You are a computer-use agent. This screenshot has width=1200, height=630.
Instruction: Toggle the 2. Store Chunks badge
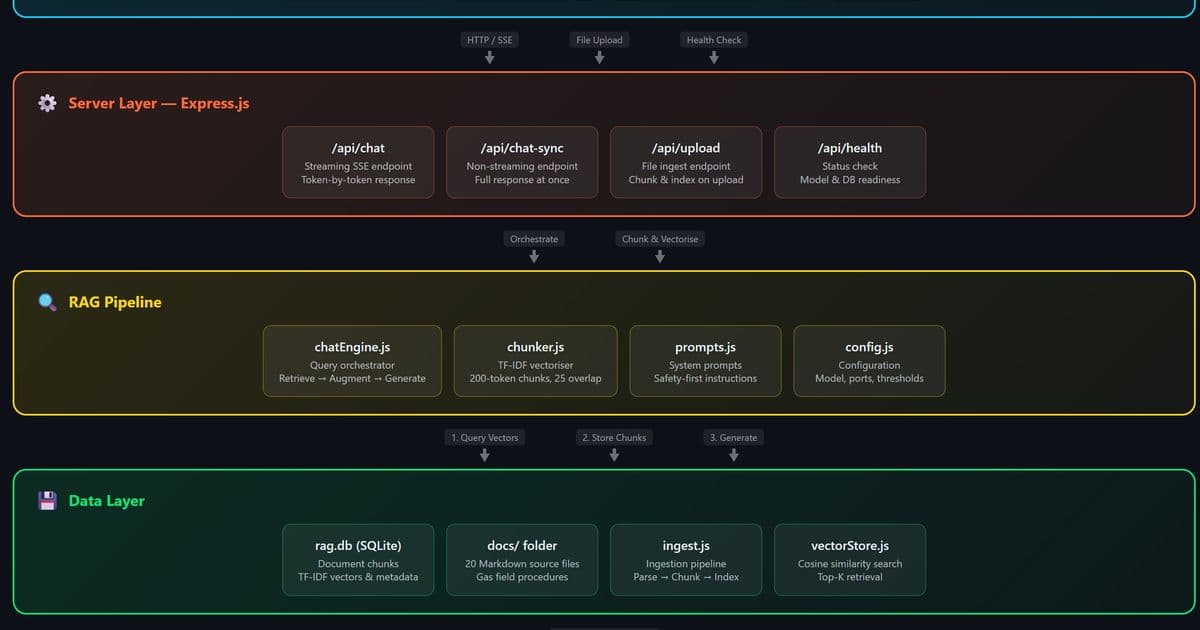[613, 437]
